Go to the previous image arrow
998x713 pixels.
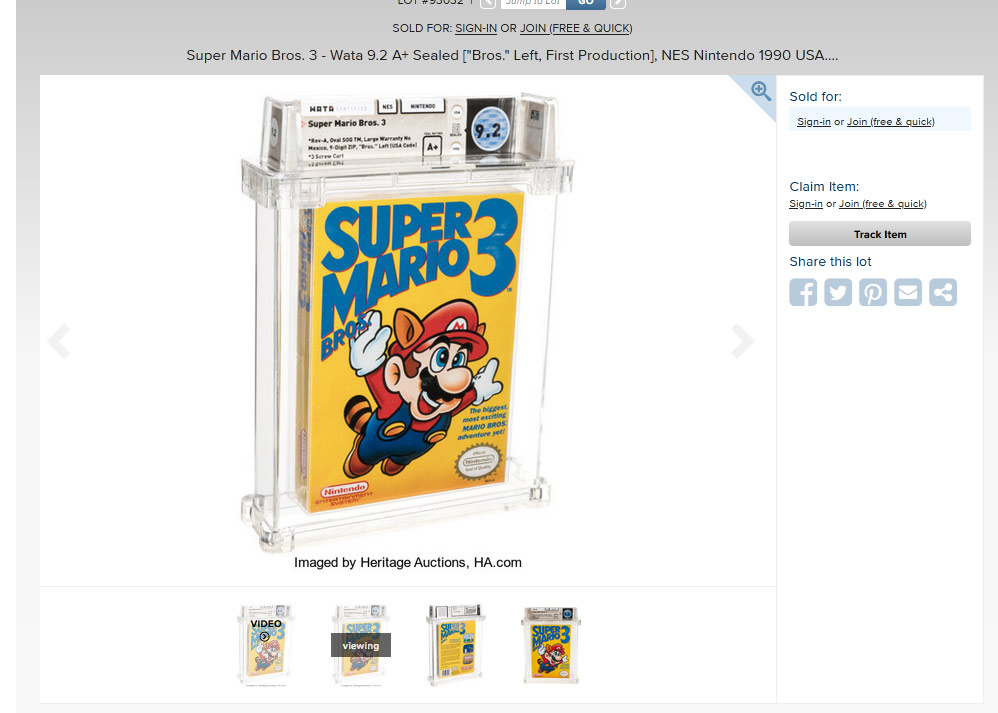[59, 341]
